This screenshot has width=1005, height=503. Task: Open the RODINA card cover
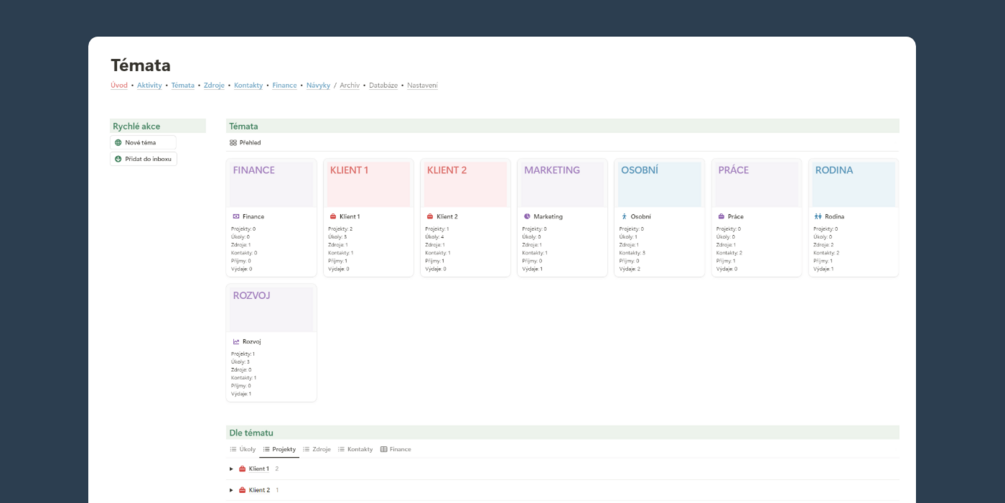tap(854, 185)
